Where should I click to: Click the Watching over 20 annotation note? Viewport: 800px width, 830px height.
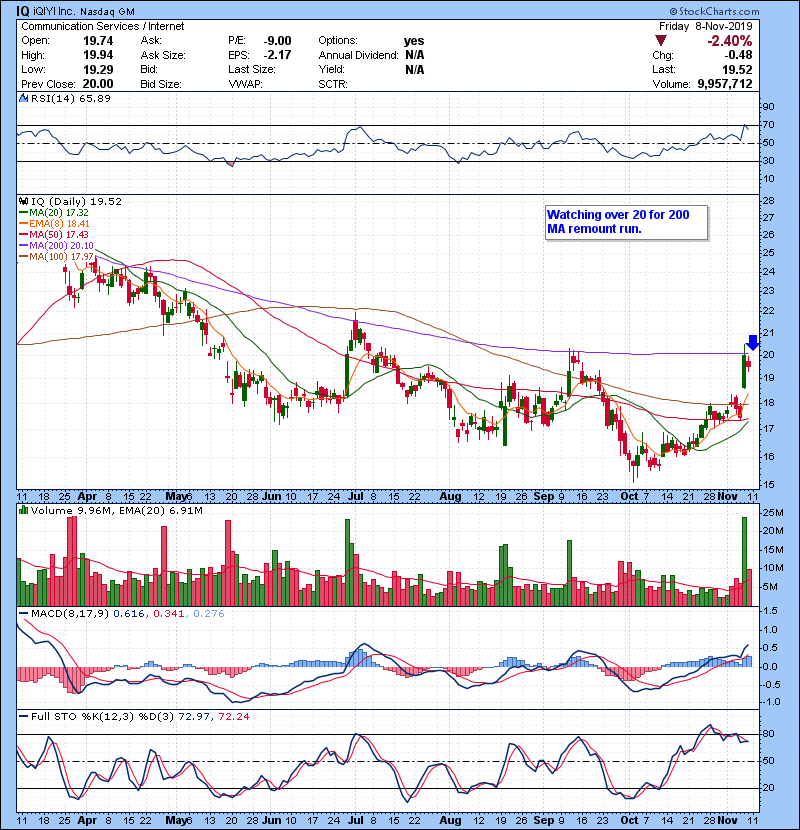coord(626,222)
